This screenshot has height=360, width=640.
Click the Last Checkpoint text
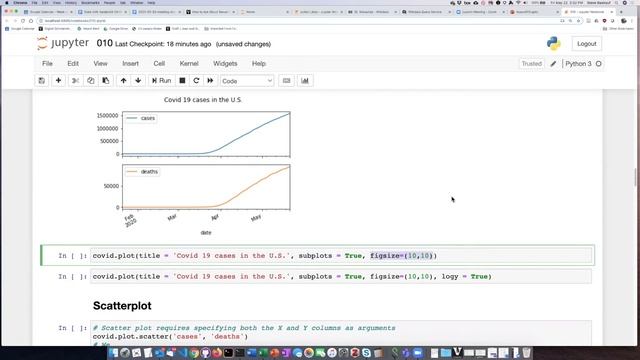[x=163, y=44]
